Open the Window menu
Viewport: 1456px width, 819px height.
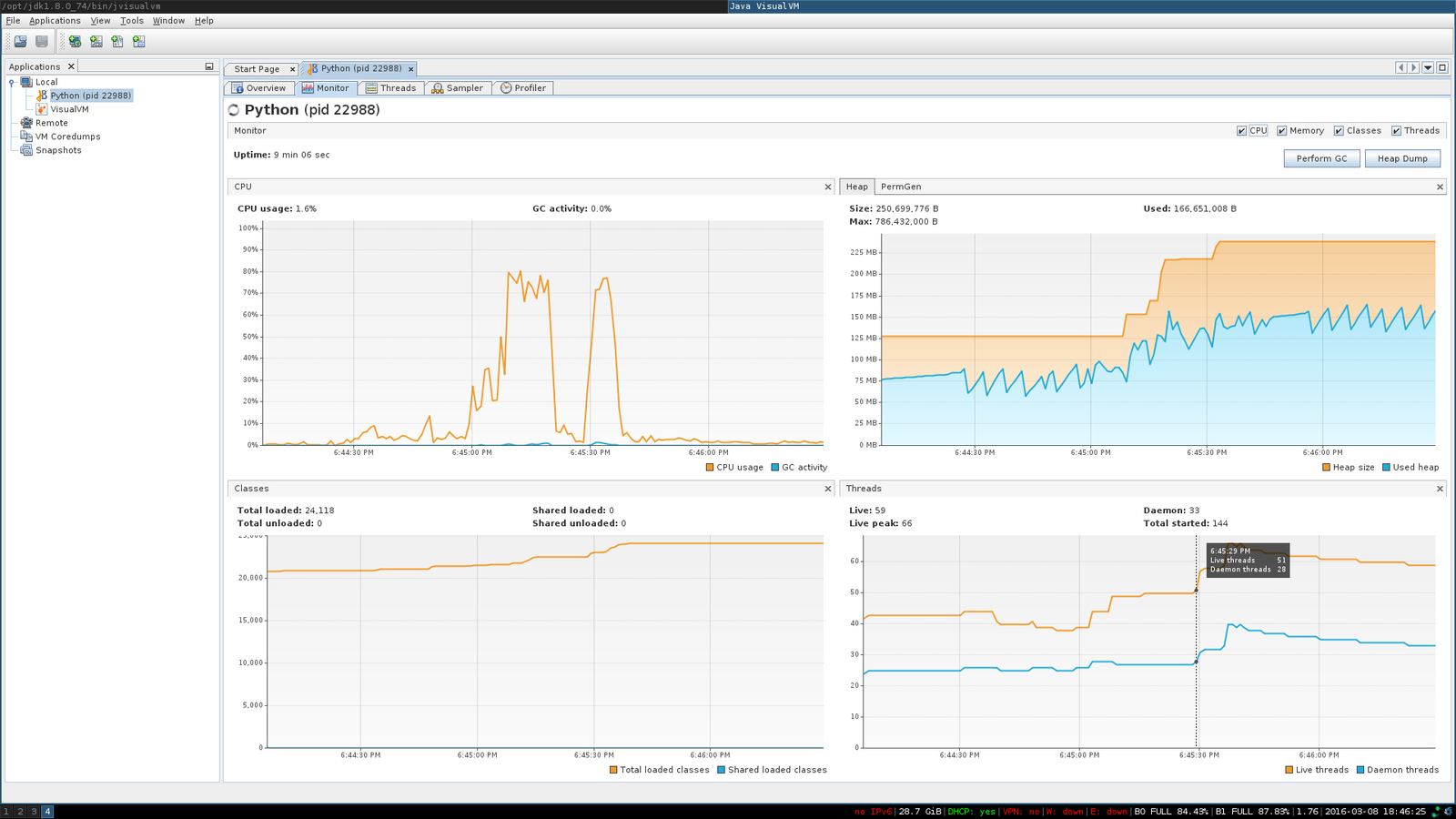(x=168, y=20)
